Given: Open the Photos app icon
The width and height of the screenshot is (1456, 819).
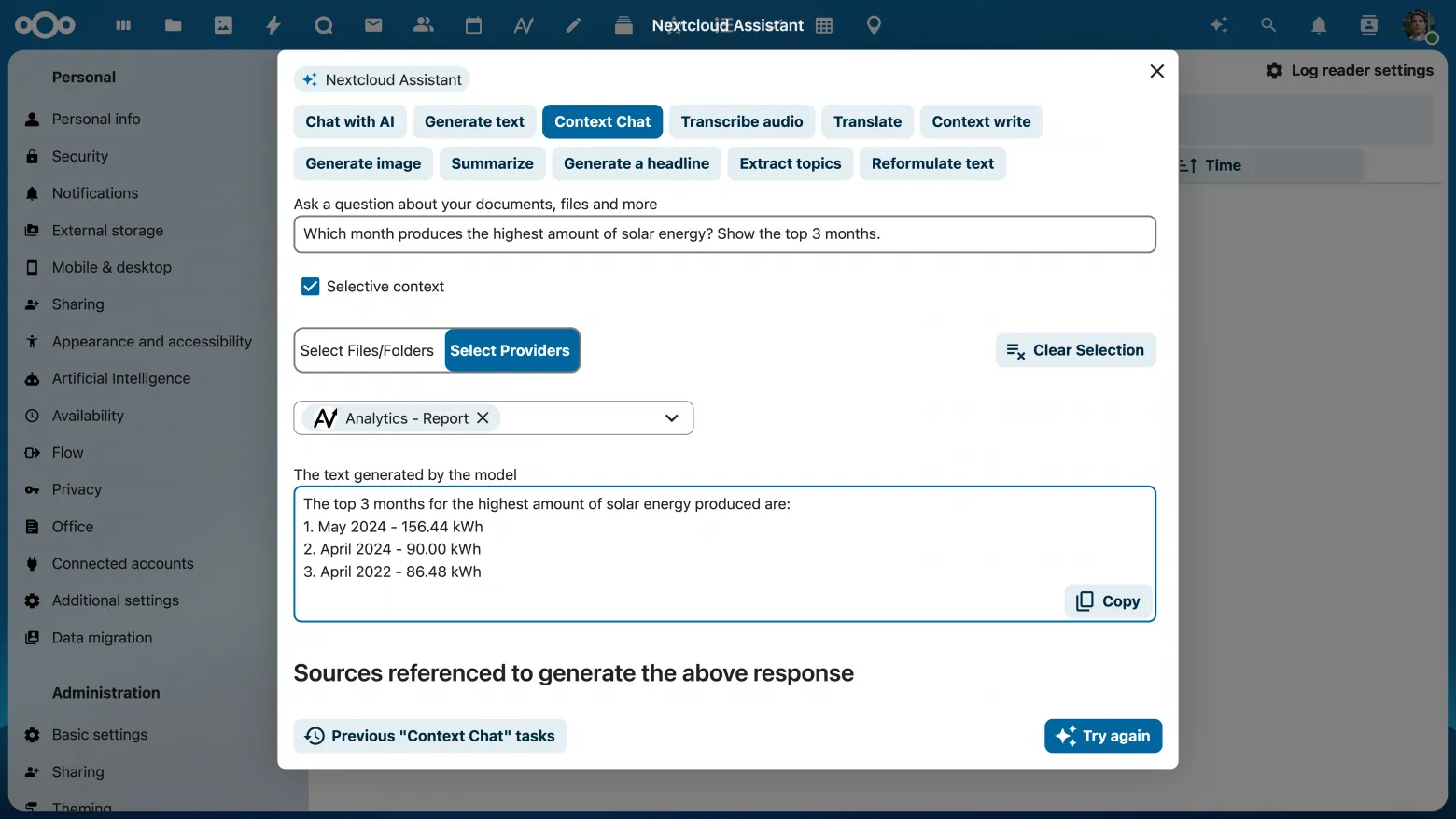Looking at the screenshot, I should [x=223, y=25].
